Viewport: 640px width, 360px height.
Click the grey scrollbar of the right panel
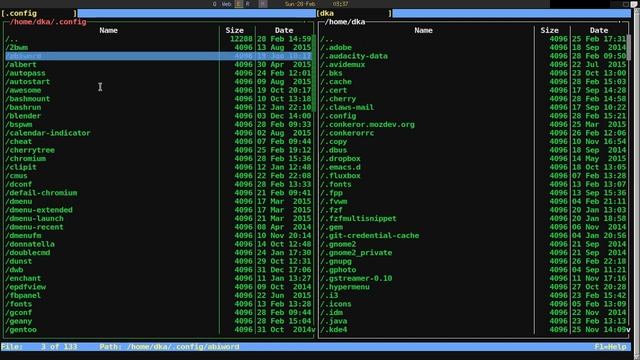(629, 48)
